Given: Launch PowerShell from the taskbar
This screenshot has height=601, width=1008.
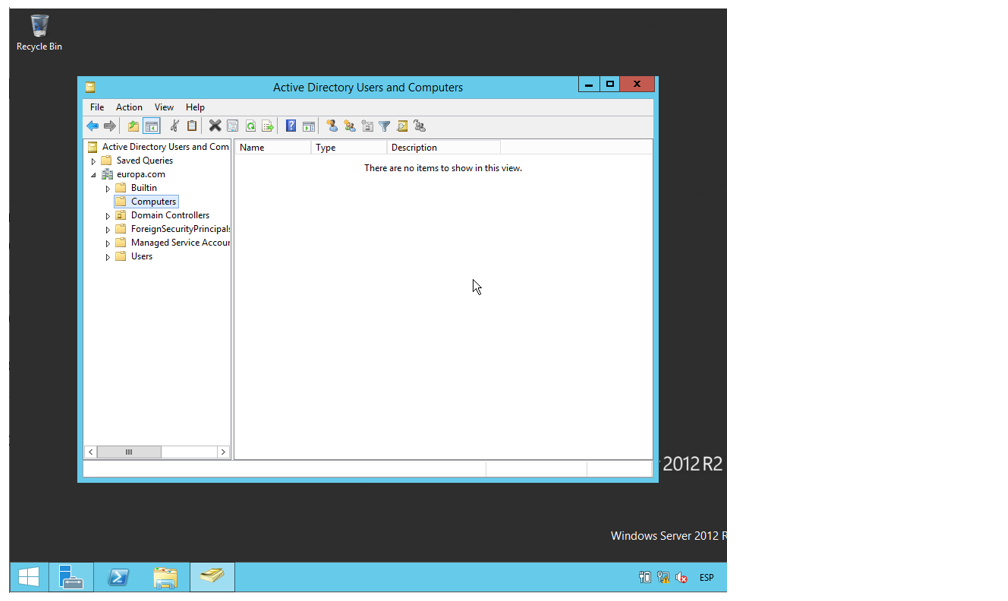Looking at the screenshot, I should 118,577.
